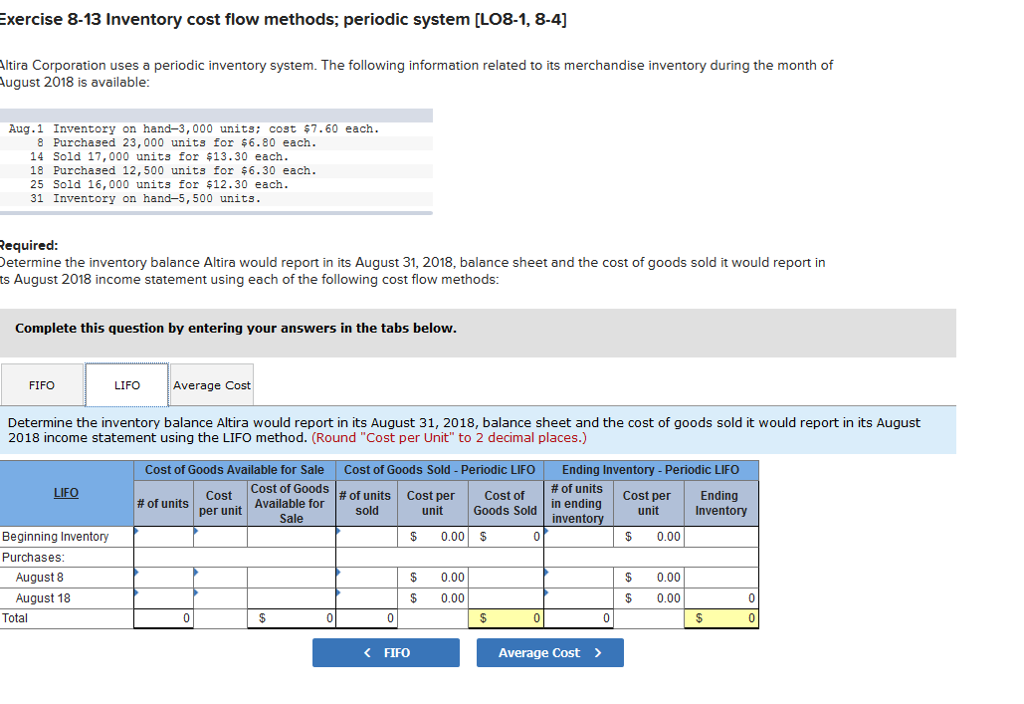This screenshot has width=1024, height=704.
Task: Click the 'Purchases:' row label
Action: (x=33, y=557)
